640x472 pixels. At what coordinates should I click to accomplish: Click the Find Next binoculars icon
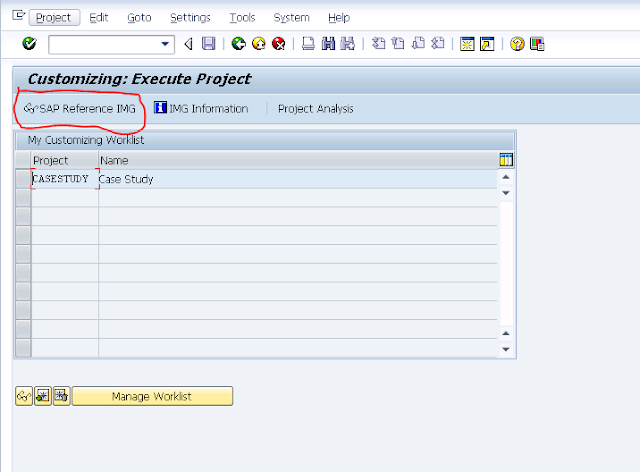click(x=347, y=43)
